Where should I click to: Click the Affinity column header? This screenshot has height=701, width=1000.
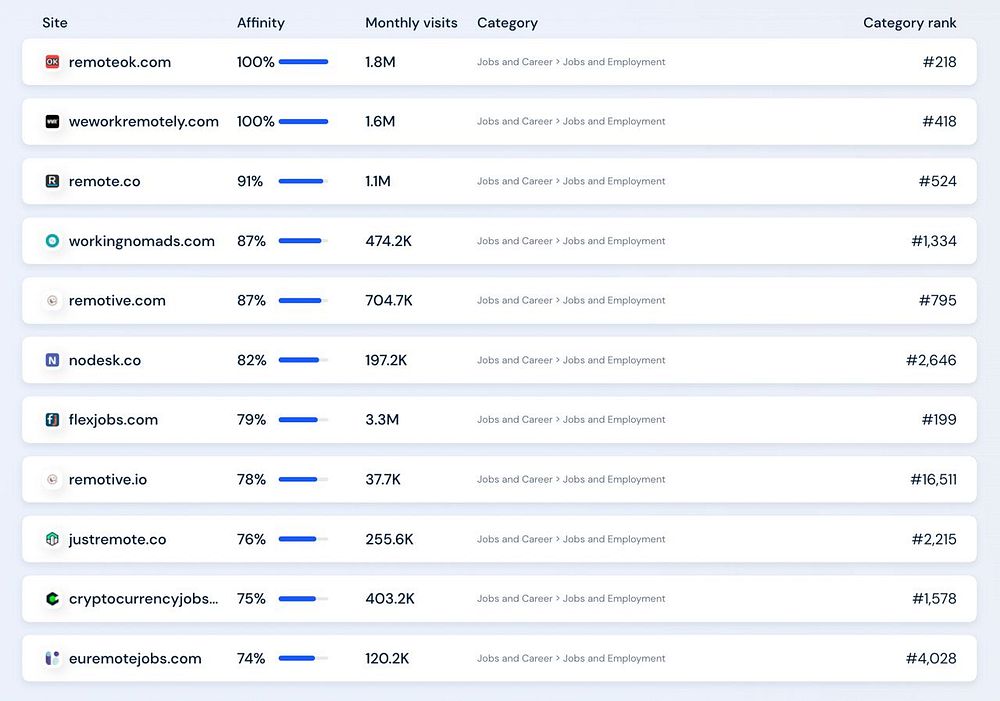[x=261, y=23]
